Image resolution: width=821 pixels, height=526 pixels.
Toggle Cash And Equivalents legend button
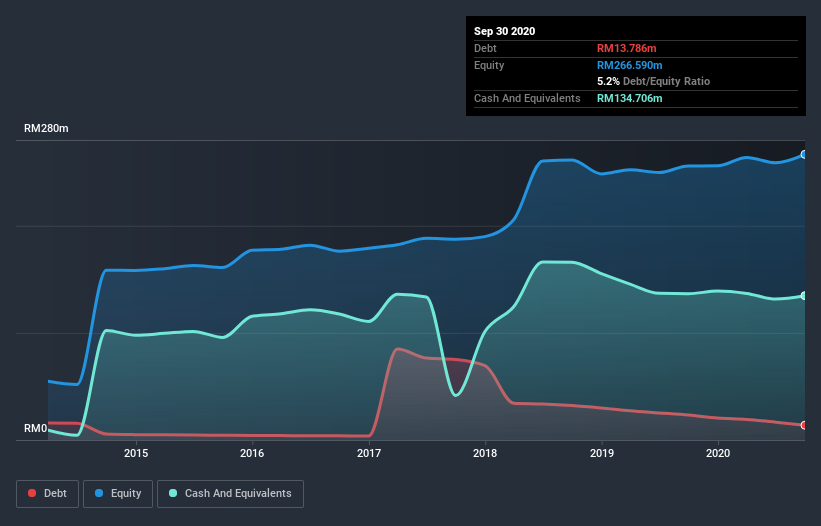(230, 494)
